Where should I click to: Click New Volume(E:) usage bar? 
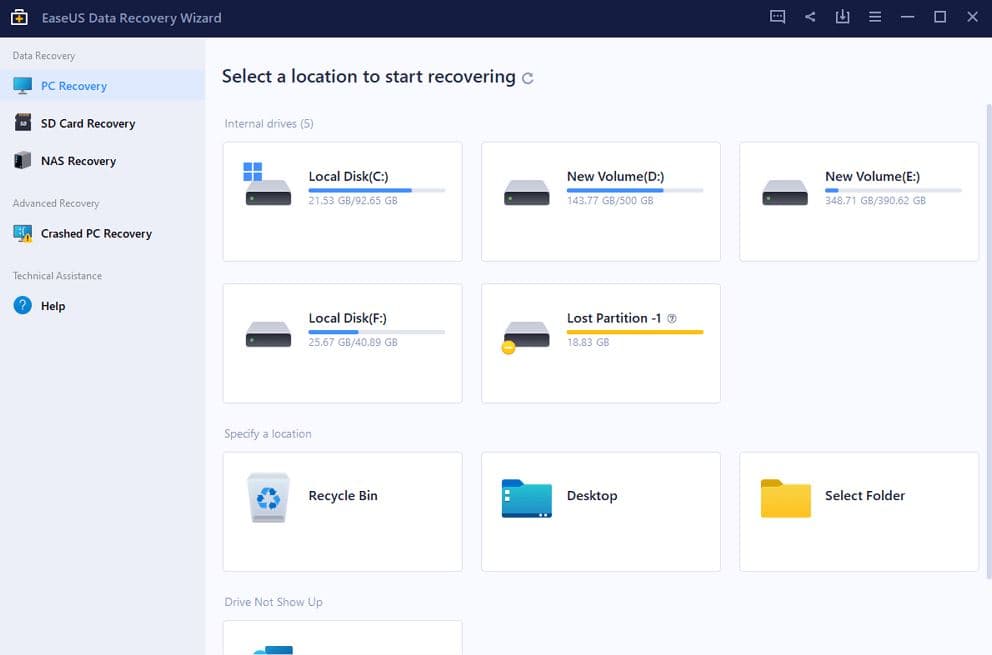click(892, 190)
